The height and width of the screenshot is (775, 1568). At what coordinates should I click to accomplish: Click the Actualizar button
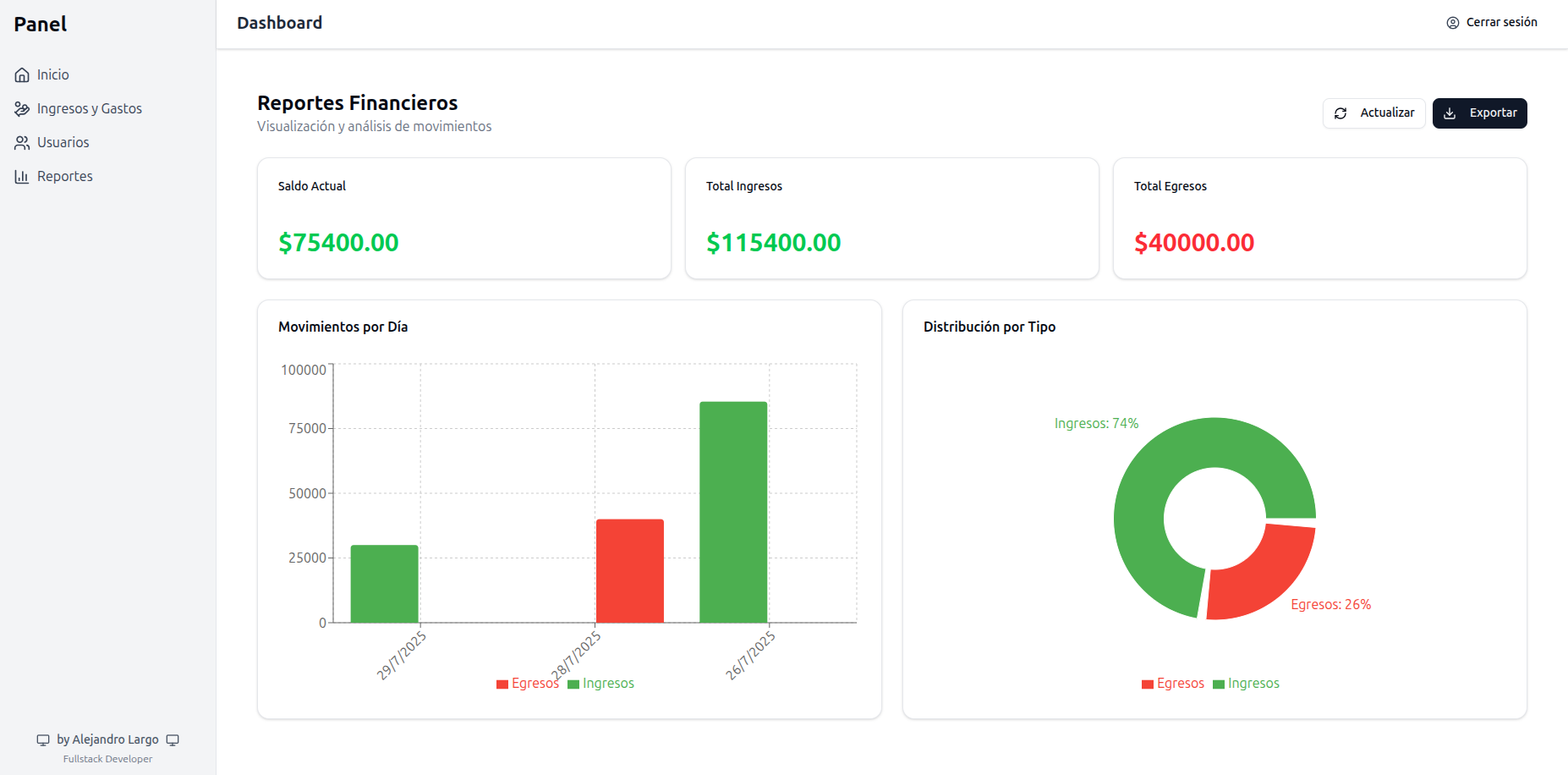click(x=1373, y=113)
